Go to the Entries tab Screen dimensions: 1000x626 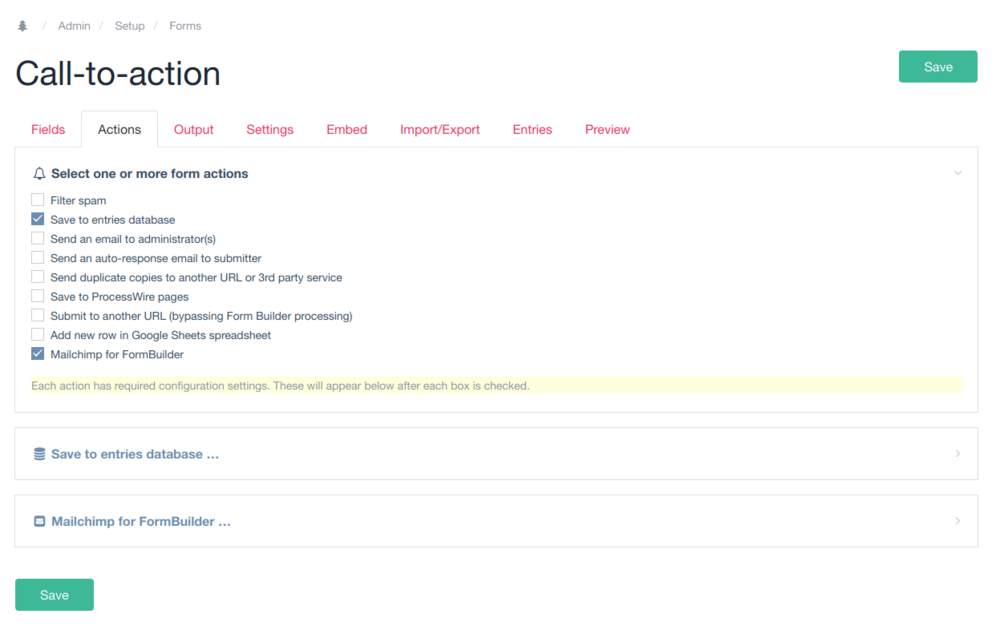(532, 130)
